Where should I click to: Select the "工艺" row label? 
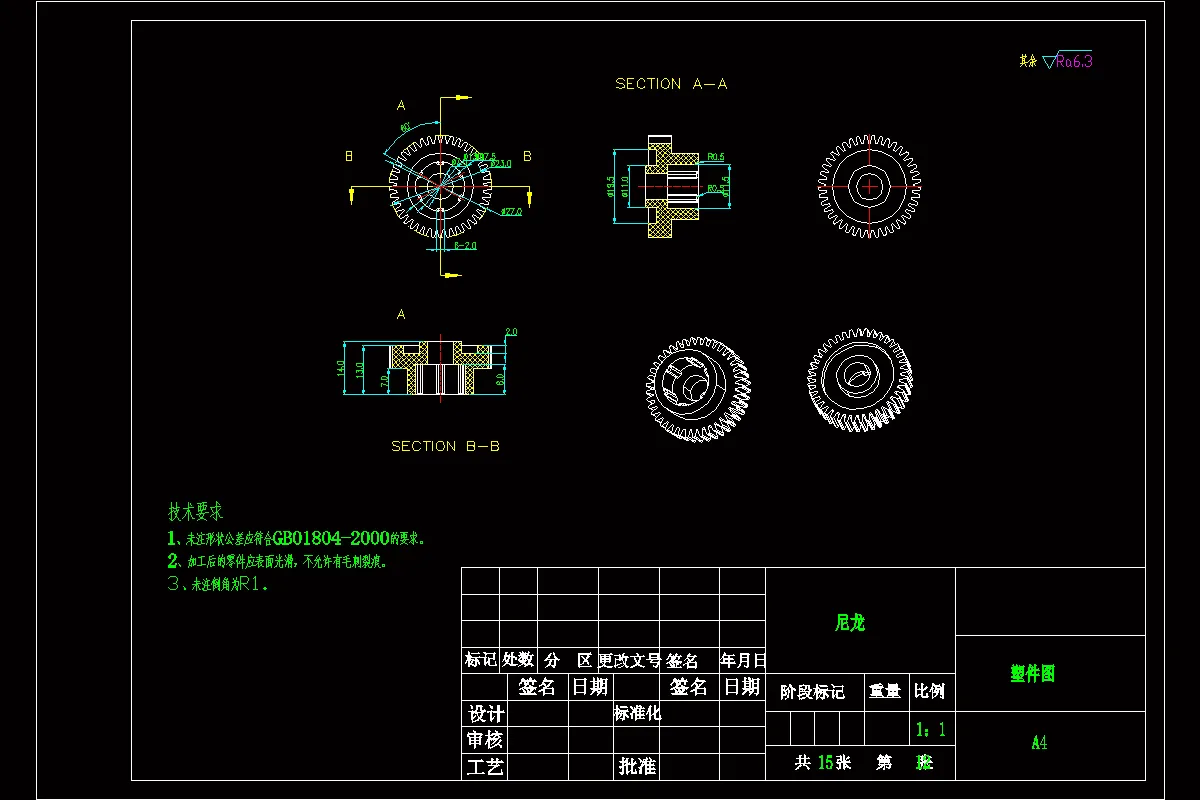[486, 767]
